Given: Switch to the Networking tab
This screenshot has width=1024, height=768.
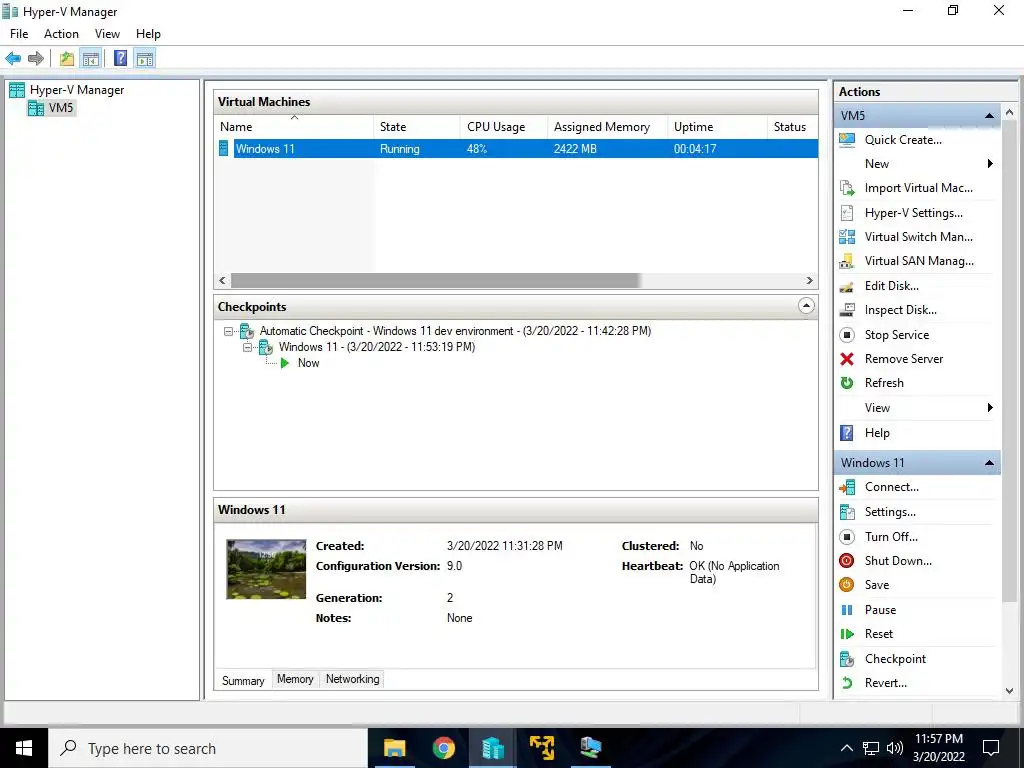Looking at the screenshot, I should [x=353, y=679].
